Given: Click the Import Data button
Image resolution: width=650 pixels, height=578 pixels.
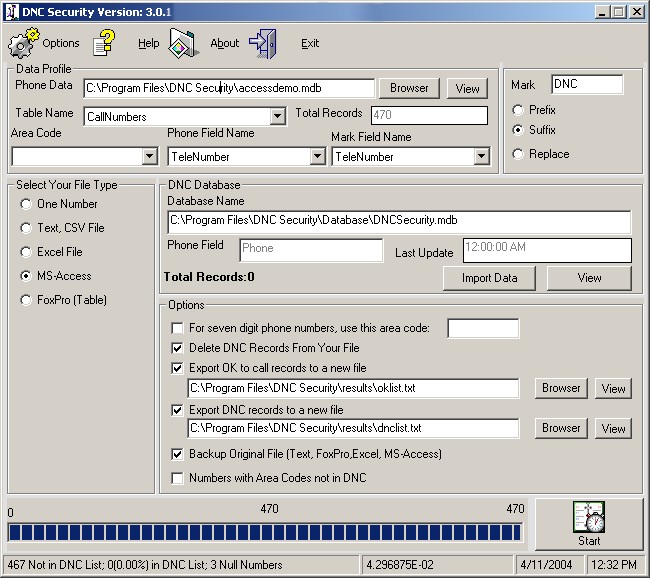Looking at the screenshot, I should (x=489, y=278).
